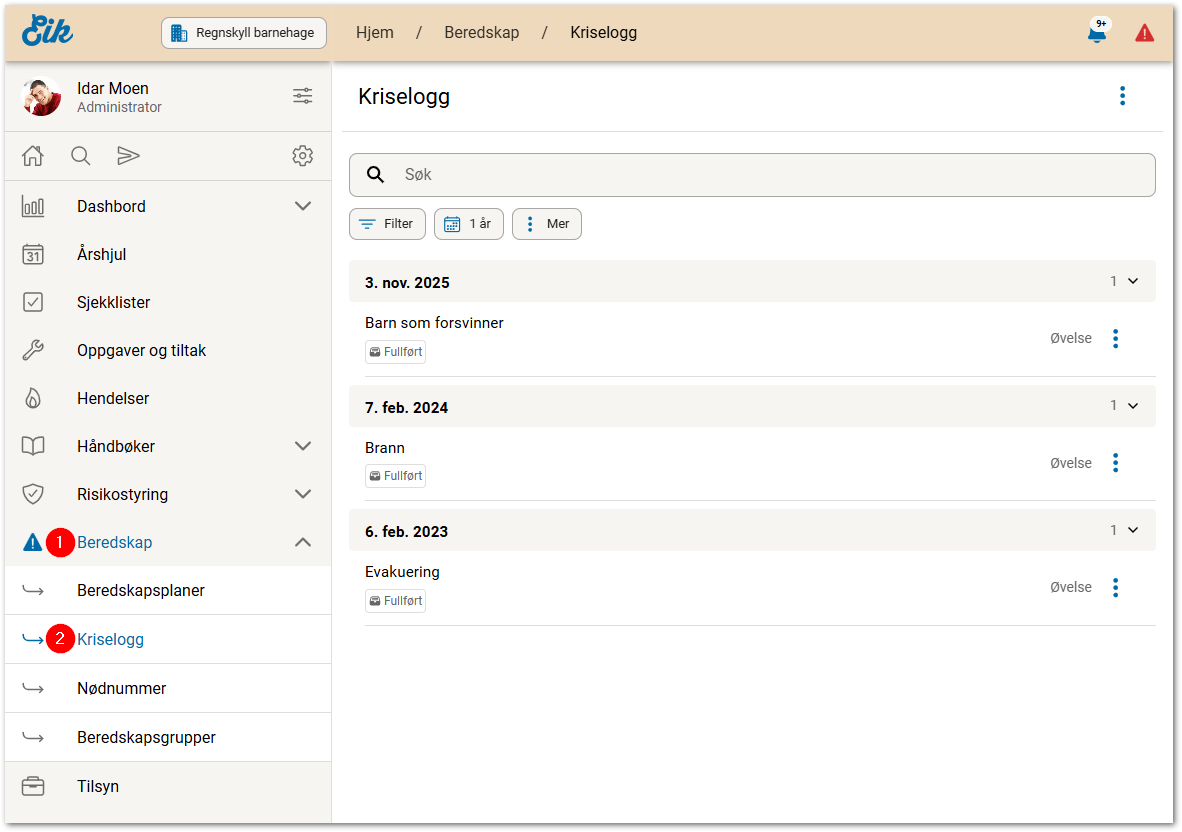This screenshot has height=832, width=1182.
Task: Open the Regnskyll barnehage organization selector
Action: pos(245,33)
